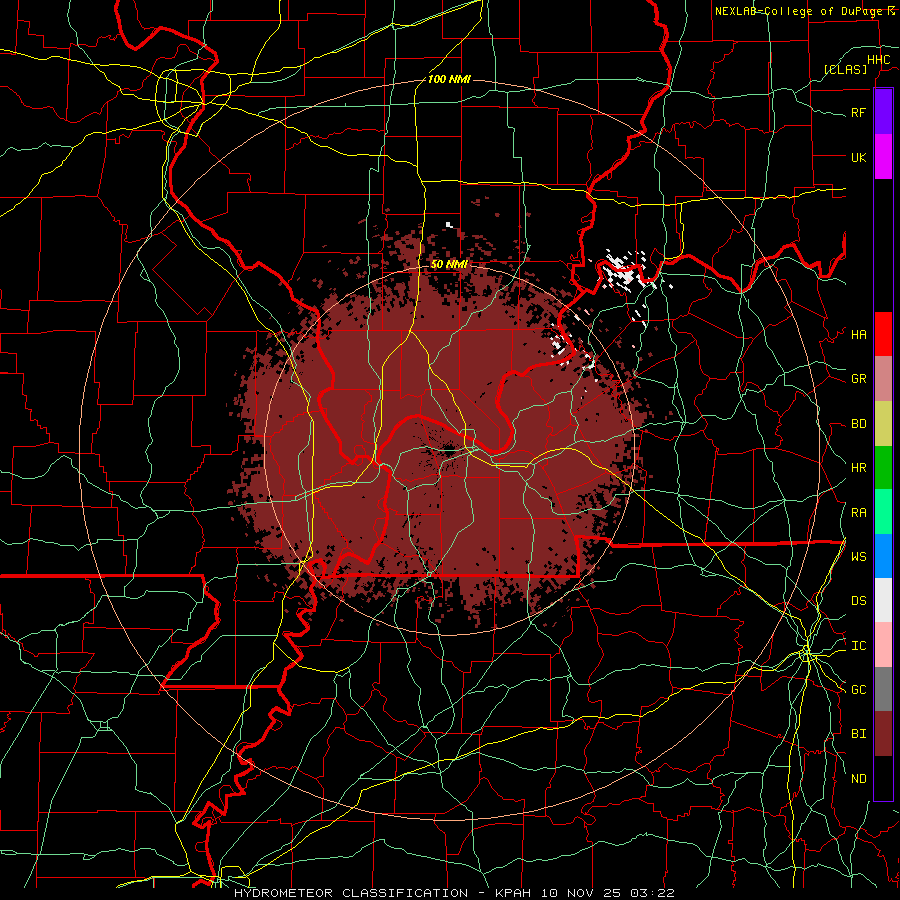Click the HA legend label
The image size is (900, 900).
click(x=858, y=335)
